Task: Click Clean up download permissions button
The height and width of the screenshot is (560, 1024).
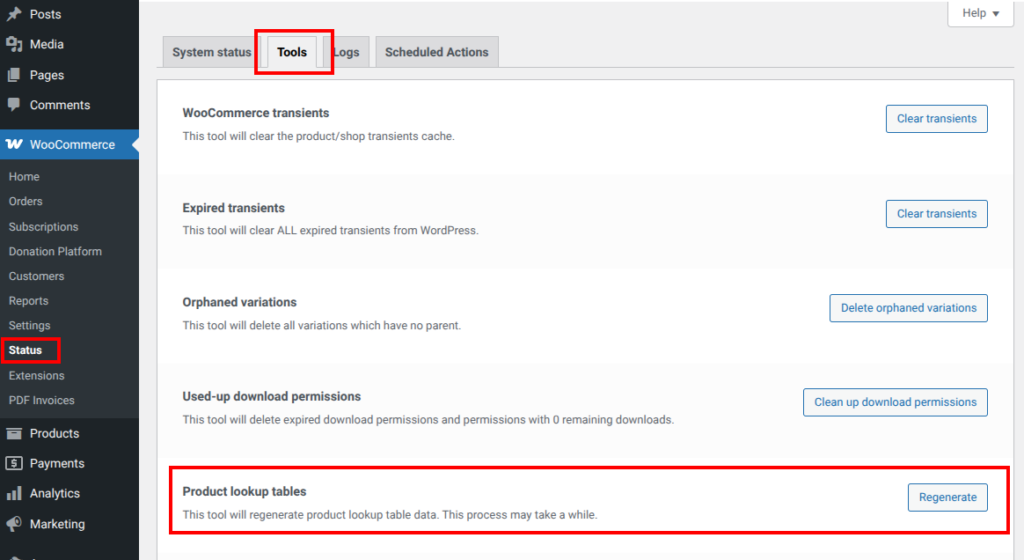Action: coord(895,402)
